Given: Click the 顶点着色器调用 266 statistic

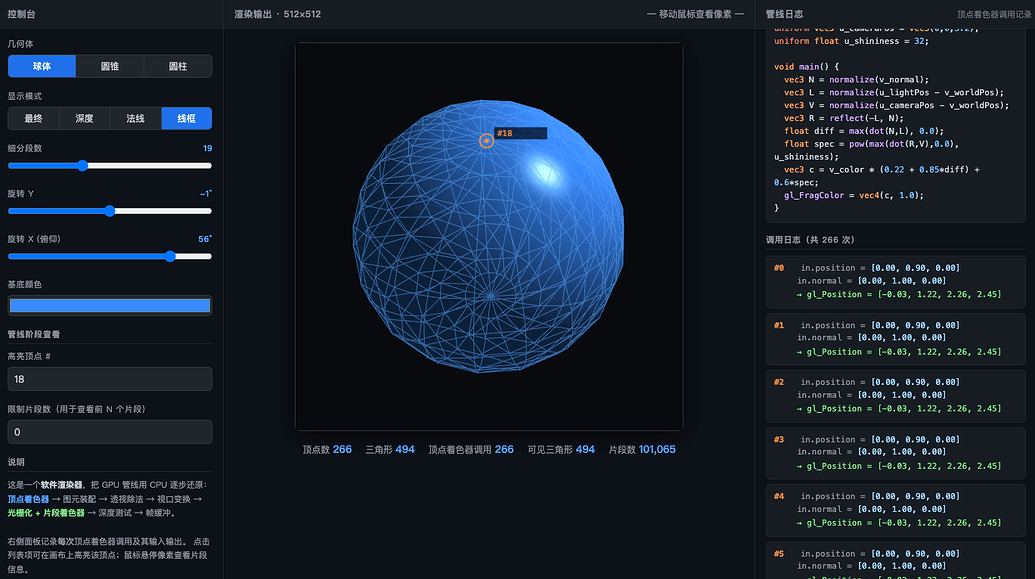Looking at the screenshot, I should [471, 450].
